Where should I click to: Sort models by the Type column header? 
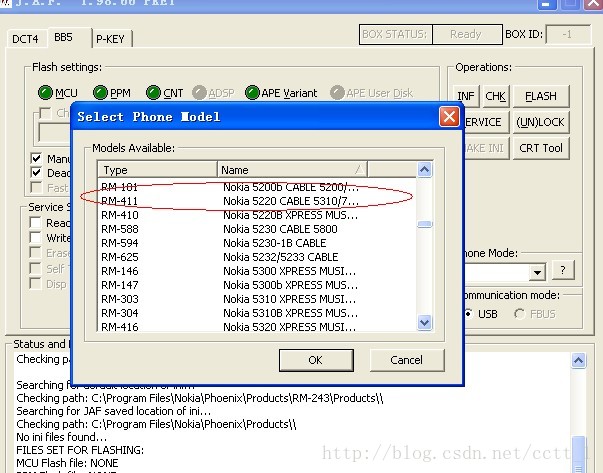tap(157, 170)
